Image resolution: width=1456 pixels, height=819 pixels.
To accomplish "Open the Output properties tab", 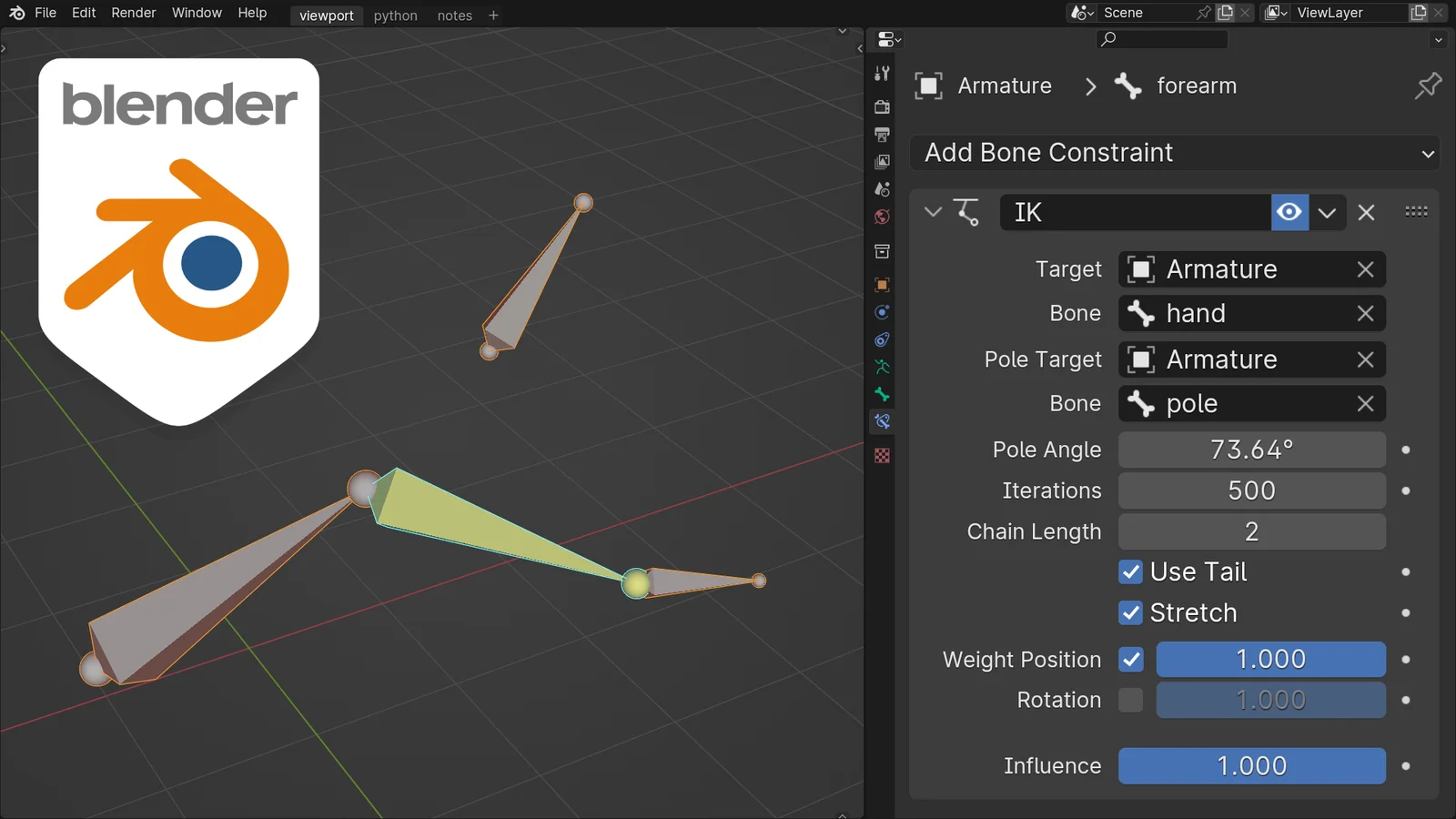I will coord(882,135).
